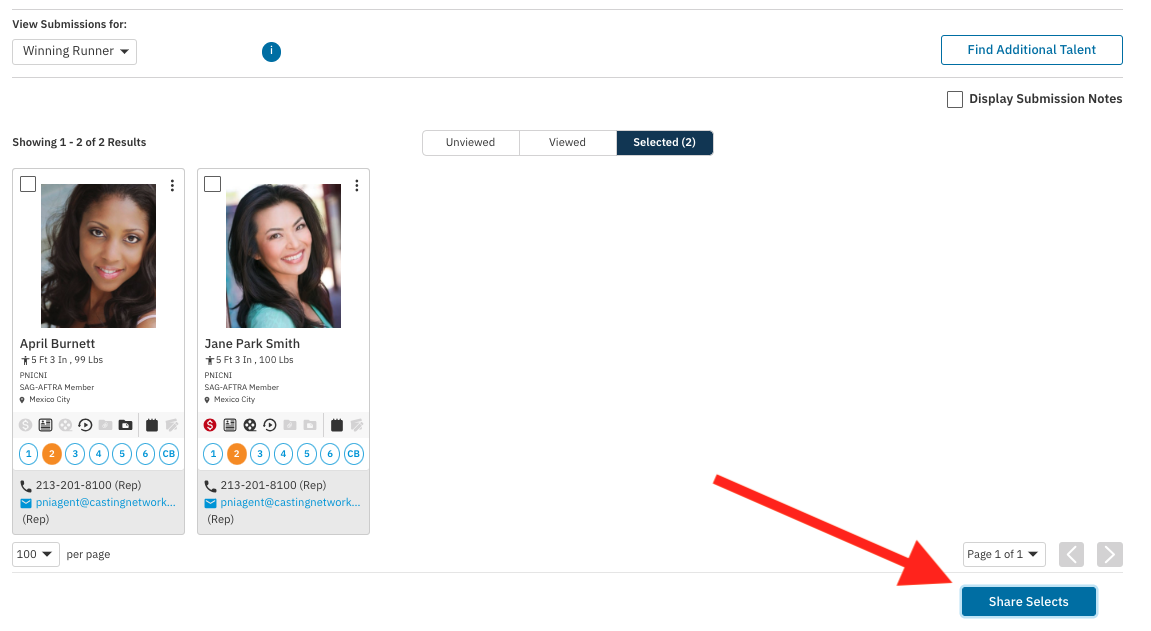Image resolution: width=1151 pixels, height=631 pixels.
Task: Click the email envelope icon on April Burnett's card
Action: tap(27, 502)
